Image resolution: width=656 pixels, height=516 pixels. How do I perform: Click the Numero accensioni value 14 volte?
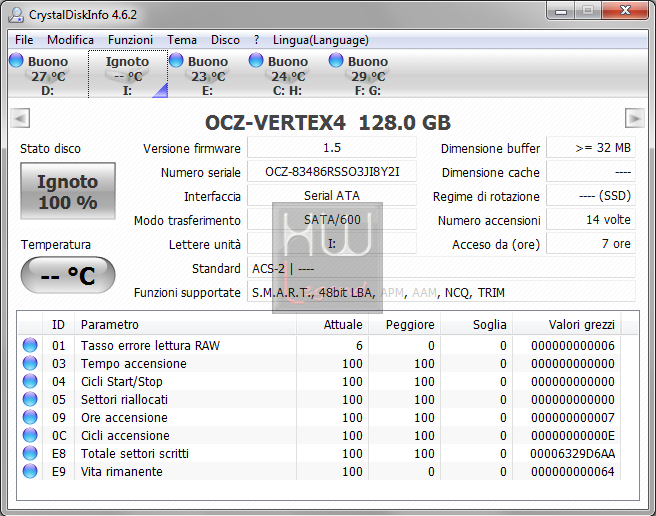point(591,219)
